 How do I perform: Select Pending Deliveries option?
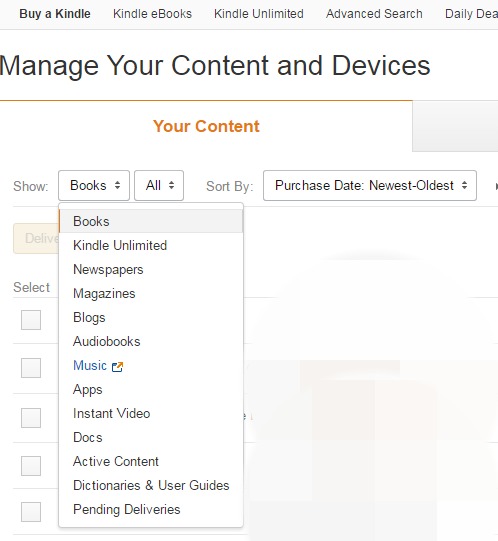(x=151, y=509)
